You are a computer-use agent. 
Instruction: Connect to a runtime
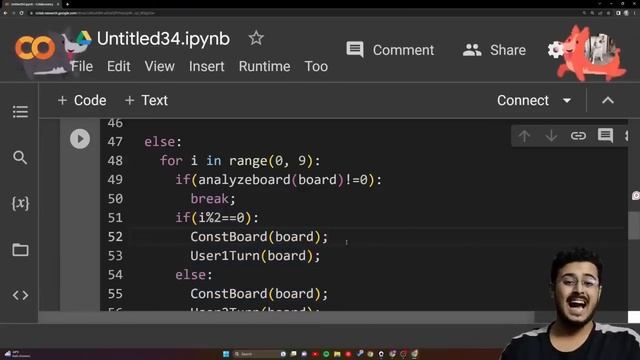[x=523, y=100]
